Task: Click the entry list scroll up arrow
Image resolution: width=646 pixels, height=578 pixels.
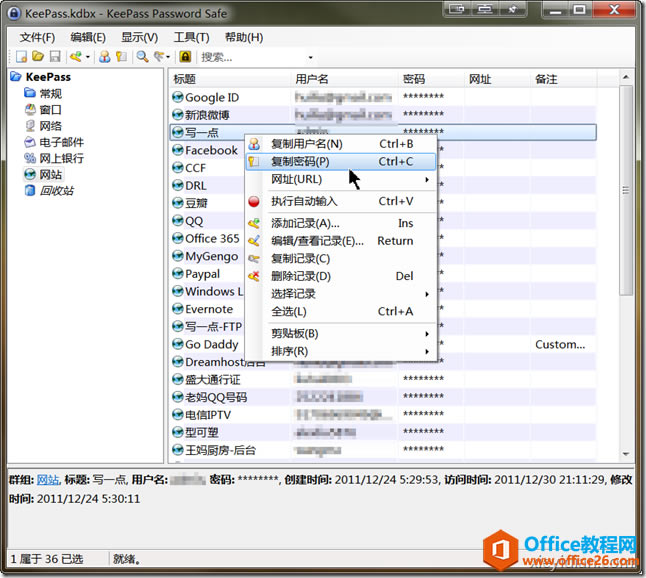Action: click(x=626, y=77)
